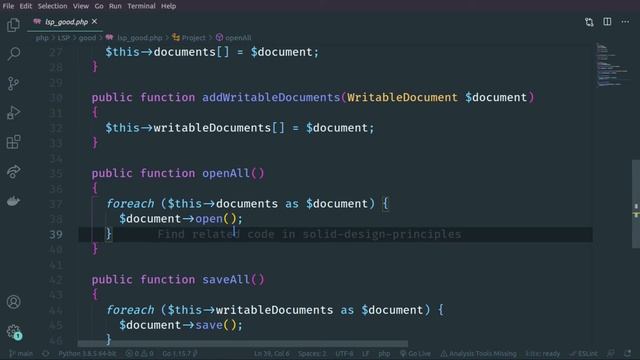Open the Go menu
640x360 pixels.
pyautogui.click(x=99, y=6)
